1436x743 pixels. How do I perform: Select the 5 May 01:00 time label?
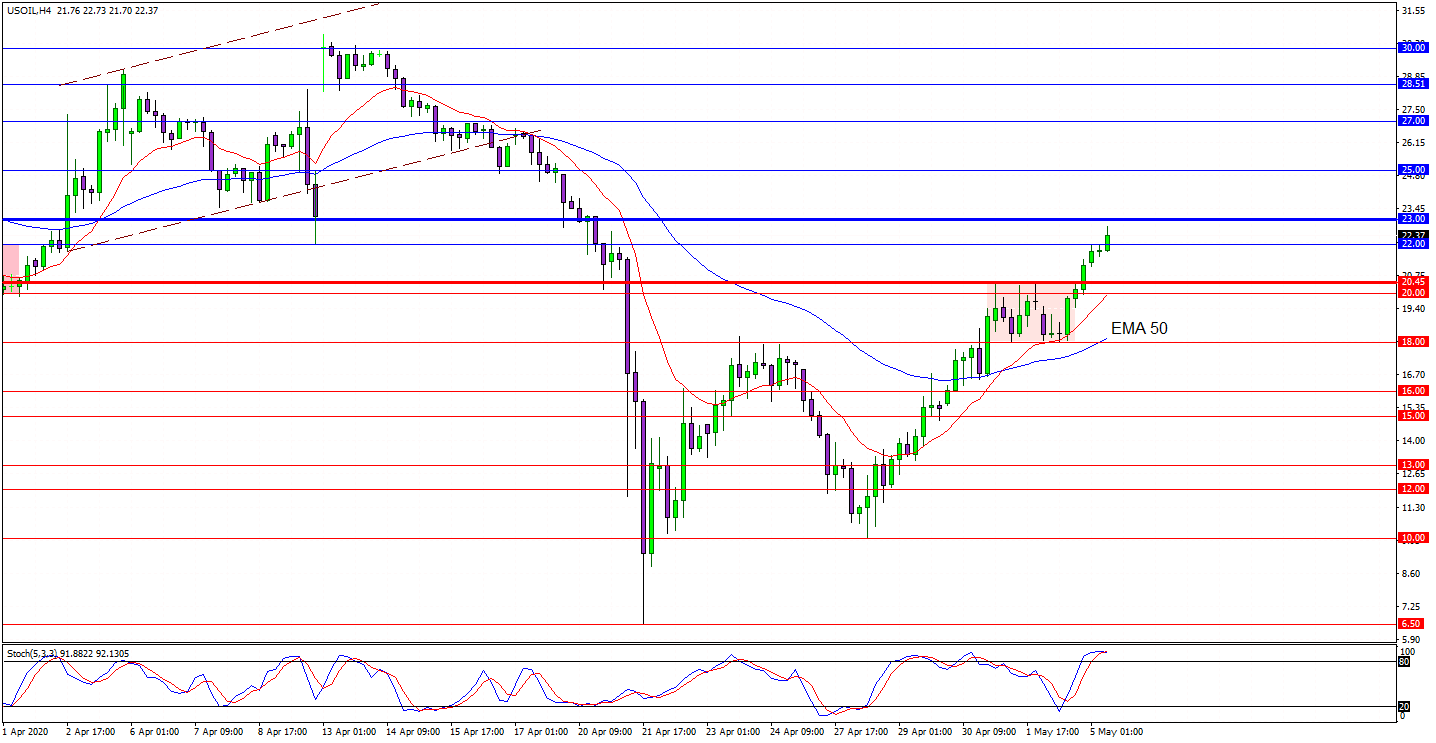[1117, 732]
